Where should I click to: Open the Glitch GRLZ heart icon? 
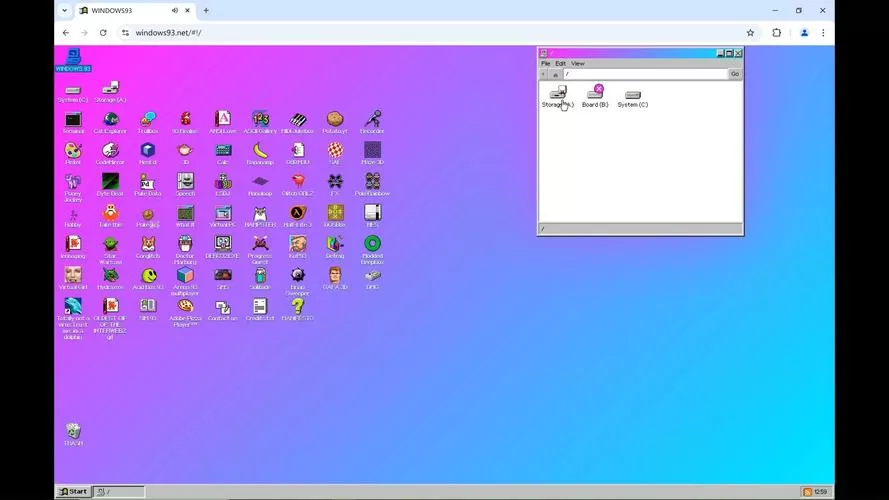point(298,185)
